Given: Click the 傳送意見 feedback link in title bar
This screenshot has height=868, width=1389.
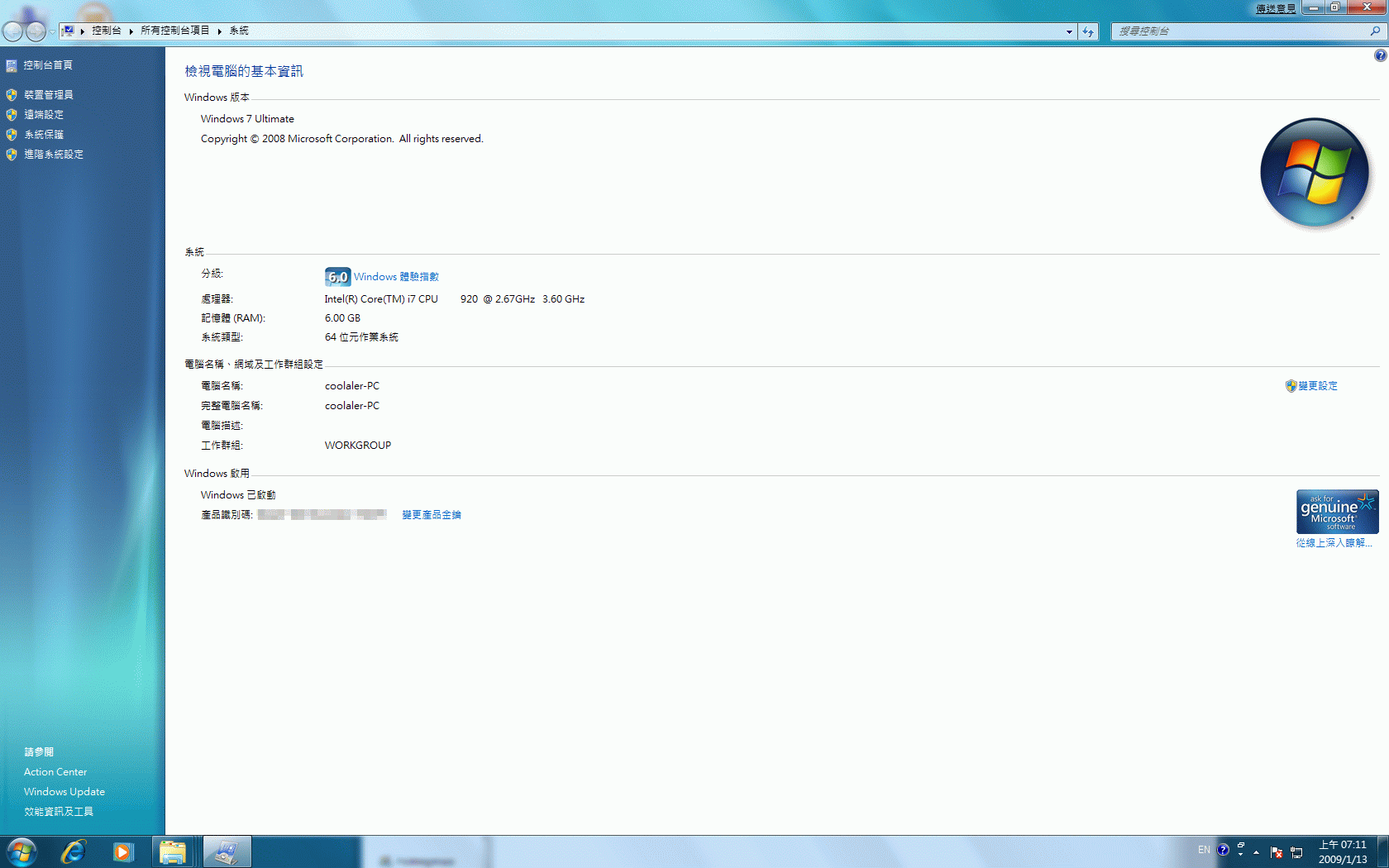Looking at the screenshot, I should click(1276, 8).
